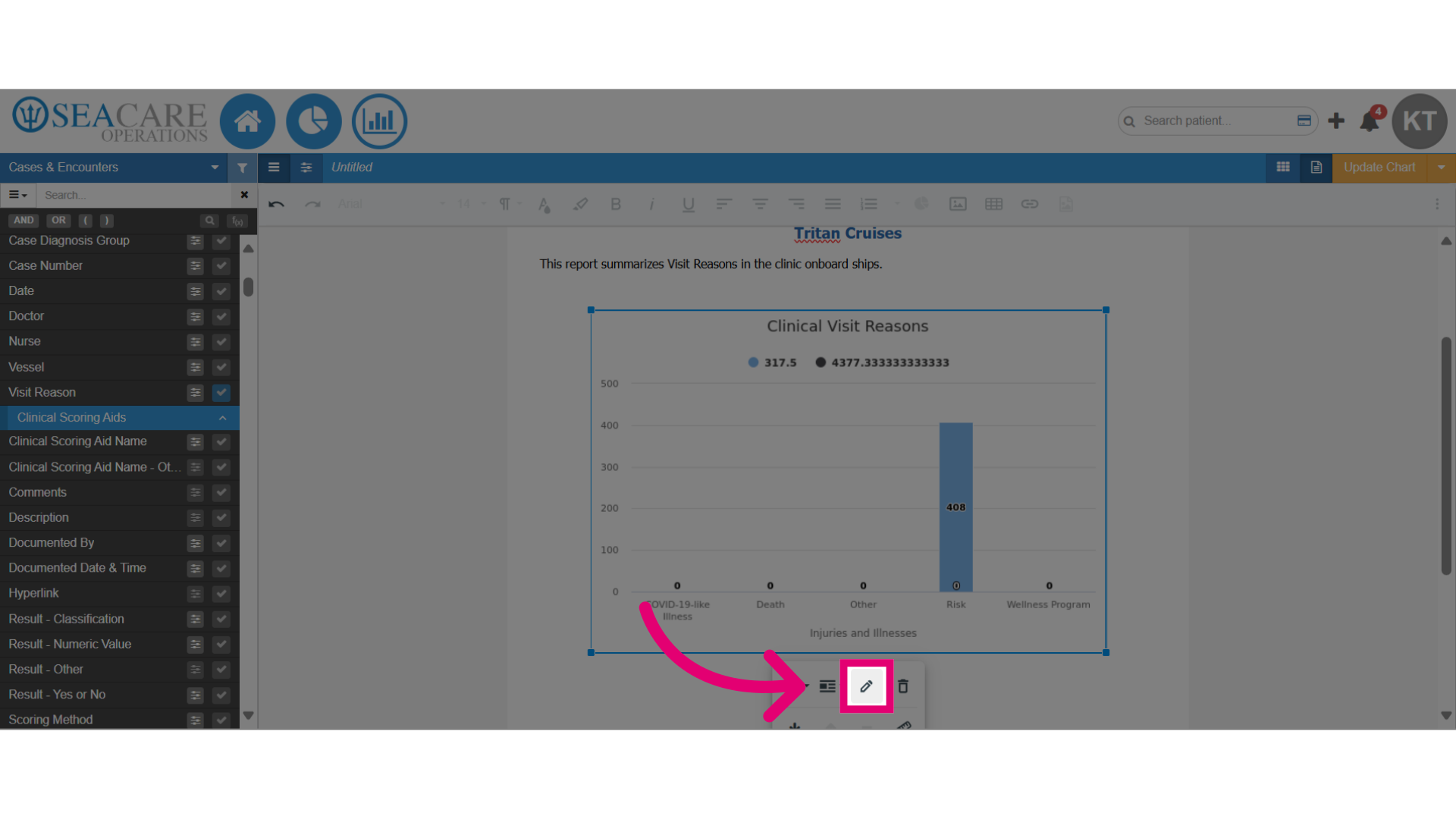Add new patient with plus icon
The height and width of the screenshot is (819, 1456).
[1336, 121]
